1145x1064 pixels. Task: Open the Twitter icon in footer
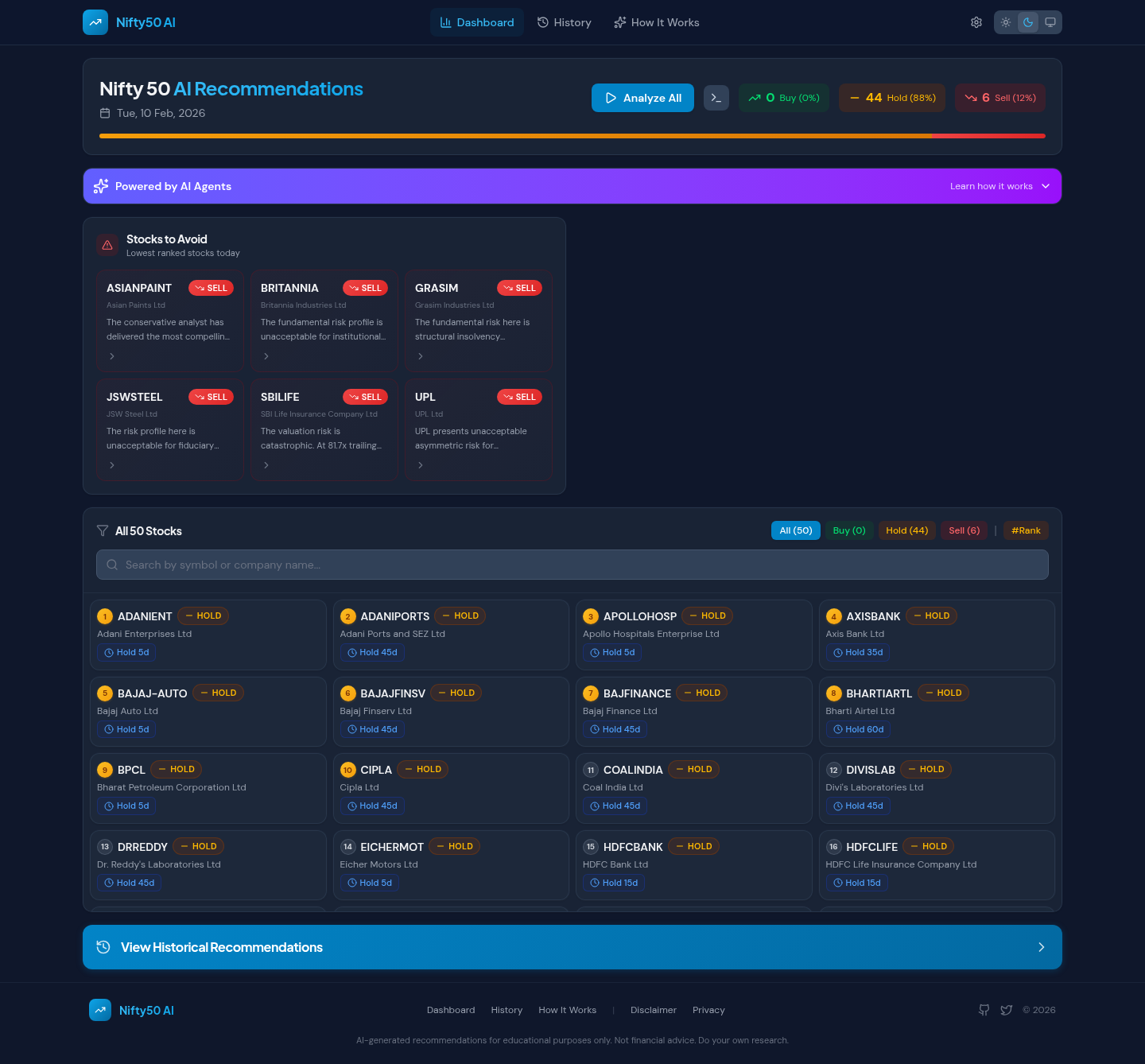tap(1007, 1010)
